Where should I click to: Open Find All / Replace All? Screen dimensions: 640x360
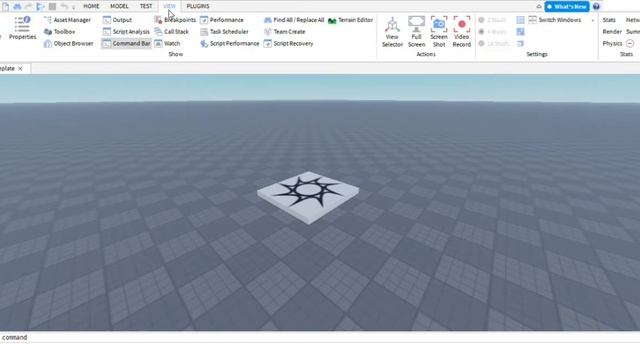tap(294, 20)
